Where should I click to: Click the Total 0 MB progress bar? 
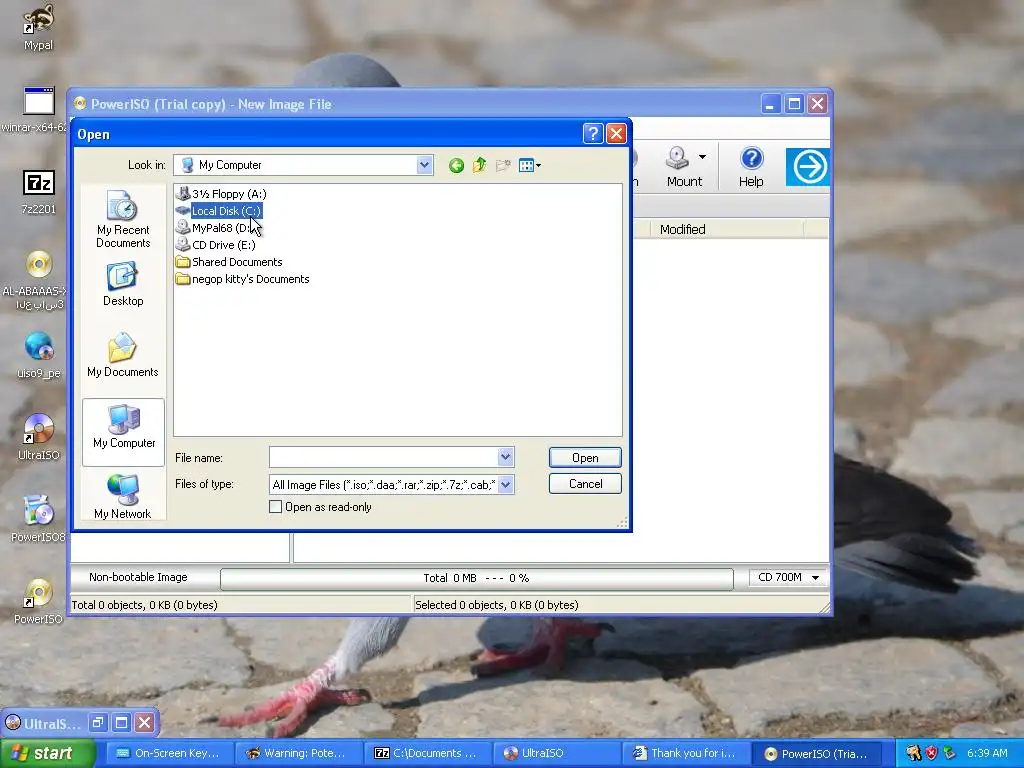(477, 578)
